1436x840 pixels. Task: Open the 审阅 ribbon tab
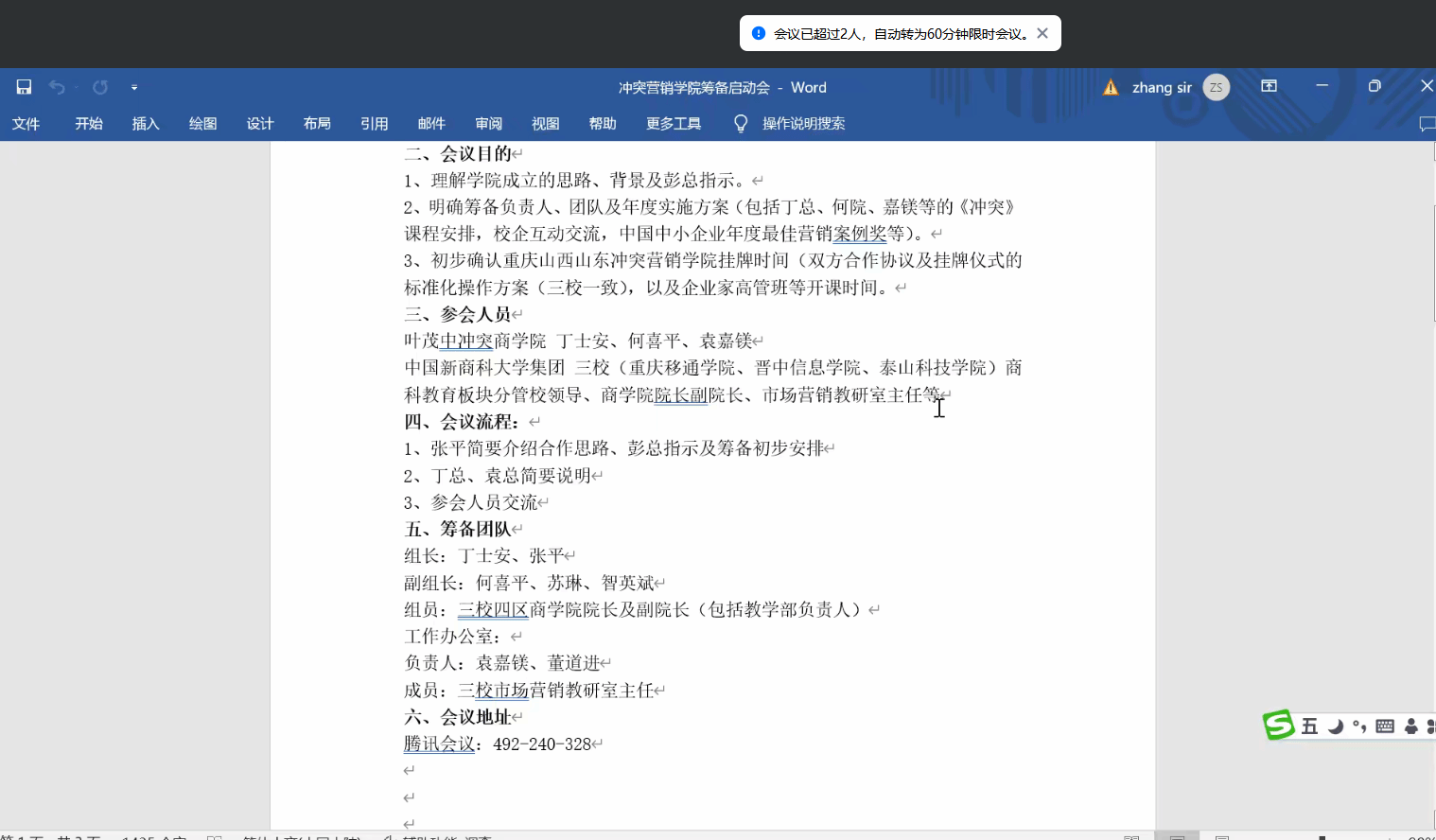tap(488, 124)
